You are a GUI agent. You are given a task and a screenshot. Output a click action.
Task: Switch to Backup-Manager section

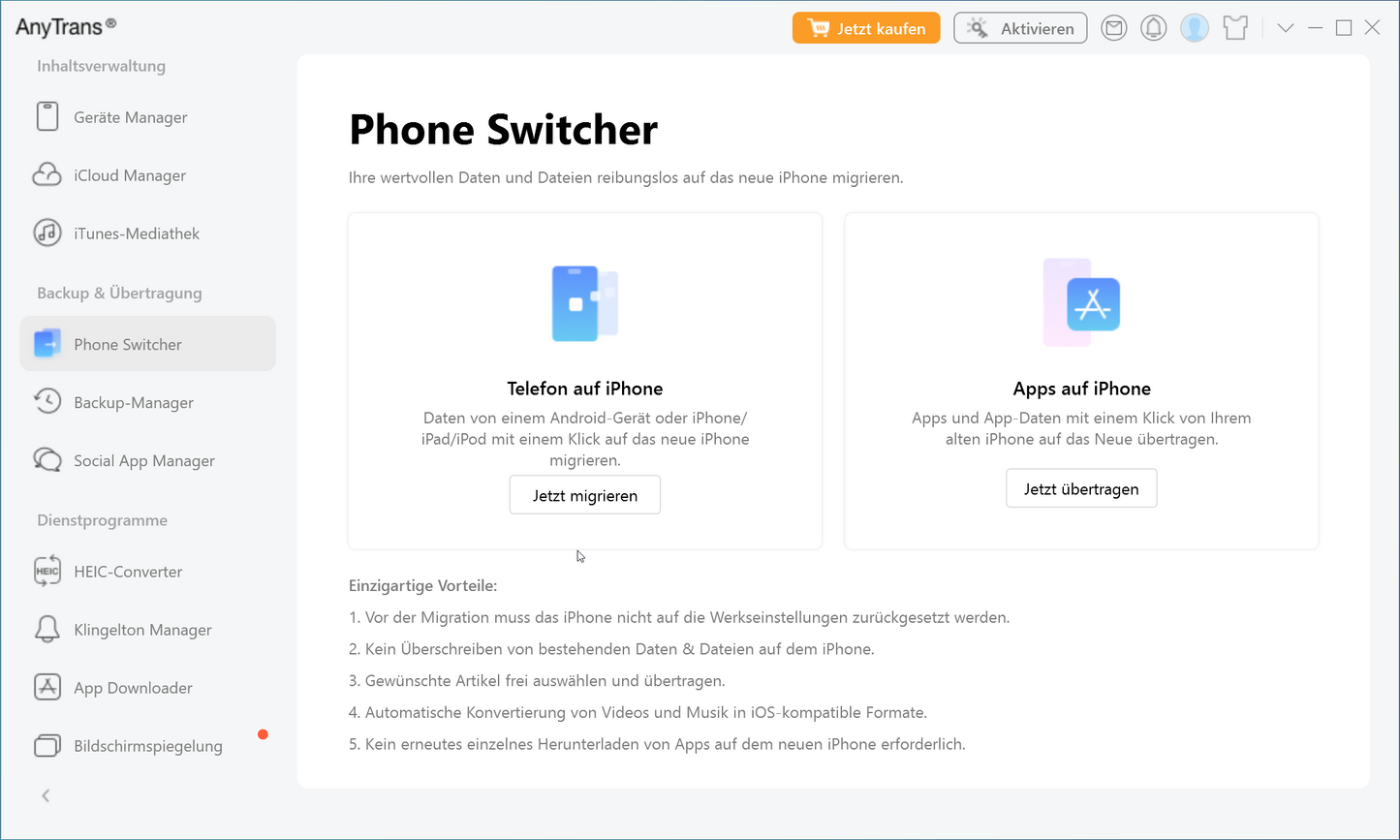coord(134,403)
